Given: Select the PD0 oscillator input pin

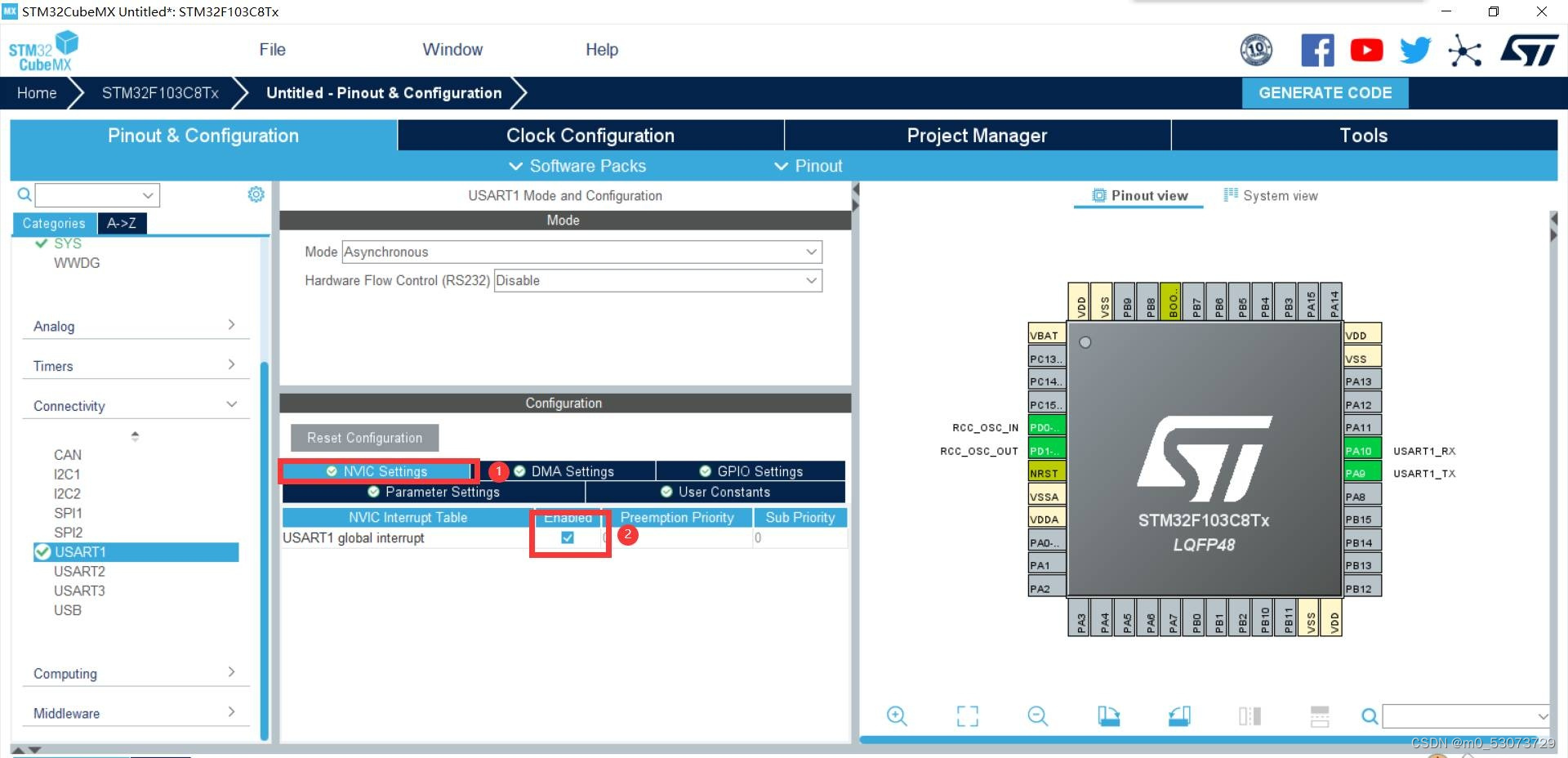Looking at the screenshot, I should 1047,427.
